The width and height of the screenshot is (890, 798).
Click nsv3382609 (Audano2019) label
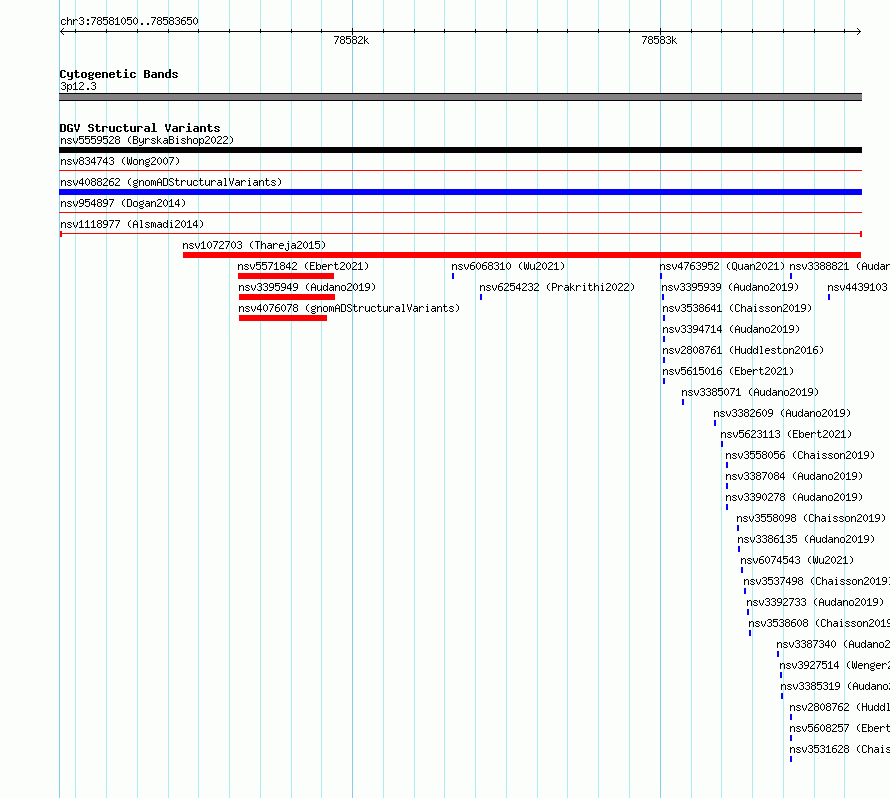tap(782, 413)
